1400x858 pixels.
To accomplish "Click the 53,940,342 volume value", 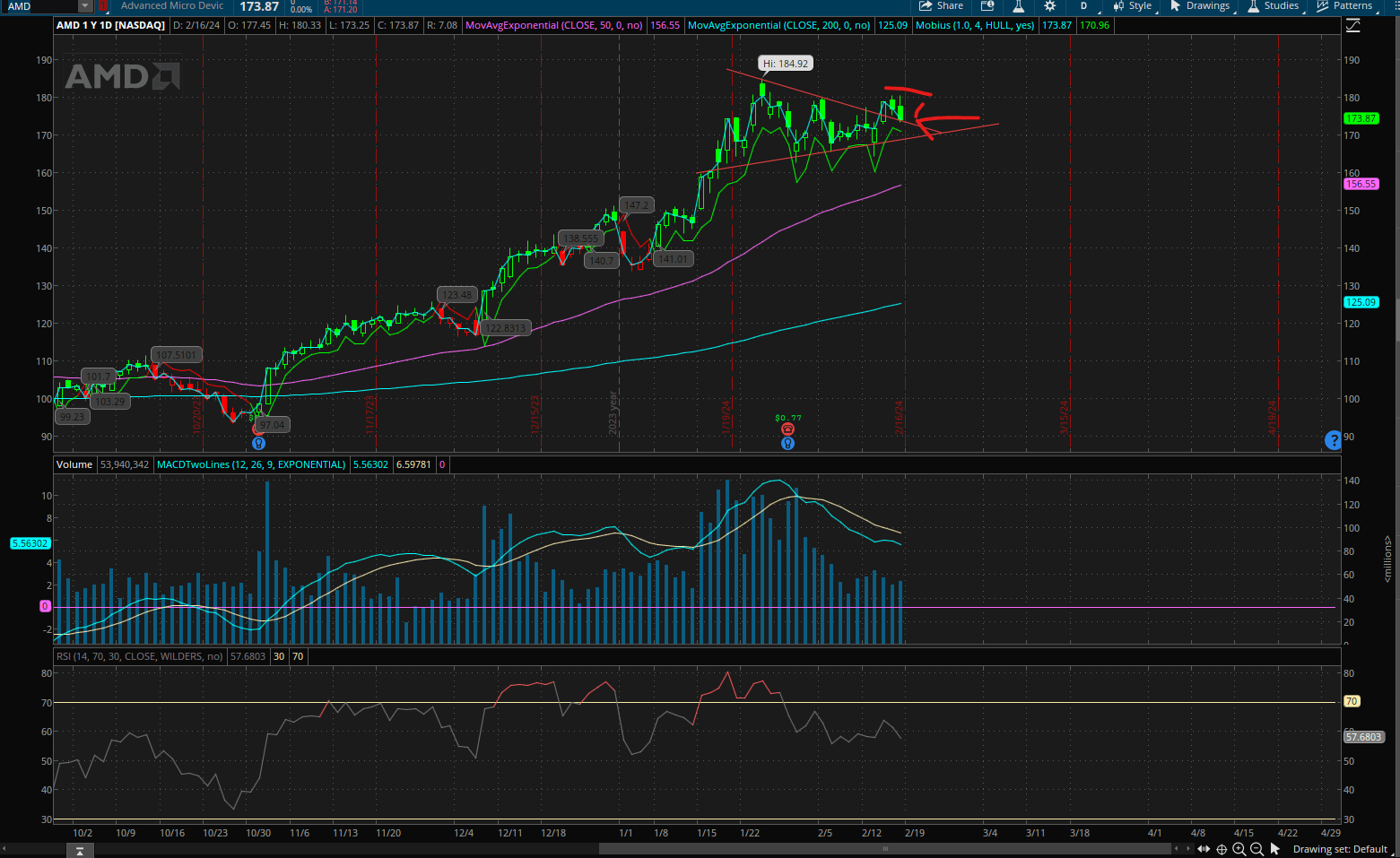I will pos(125,464).
